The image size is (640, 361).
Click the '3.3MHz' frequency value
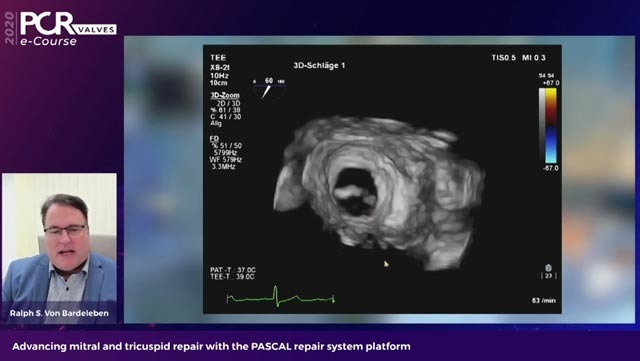[223, 167]
